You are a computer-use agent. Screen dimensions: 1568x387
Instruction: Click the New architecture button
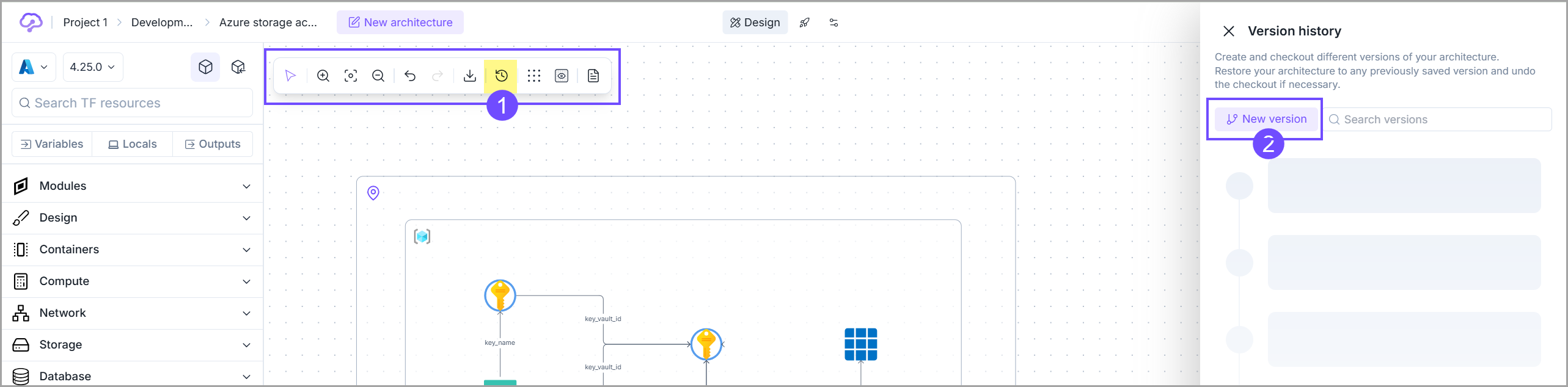(400, 23)
